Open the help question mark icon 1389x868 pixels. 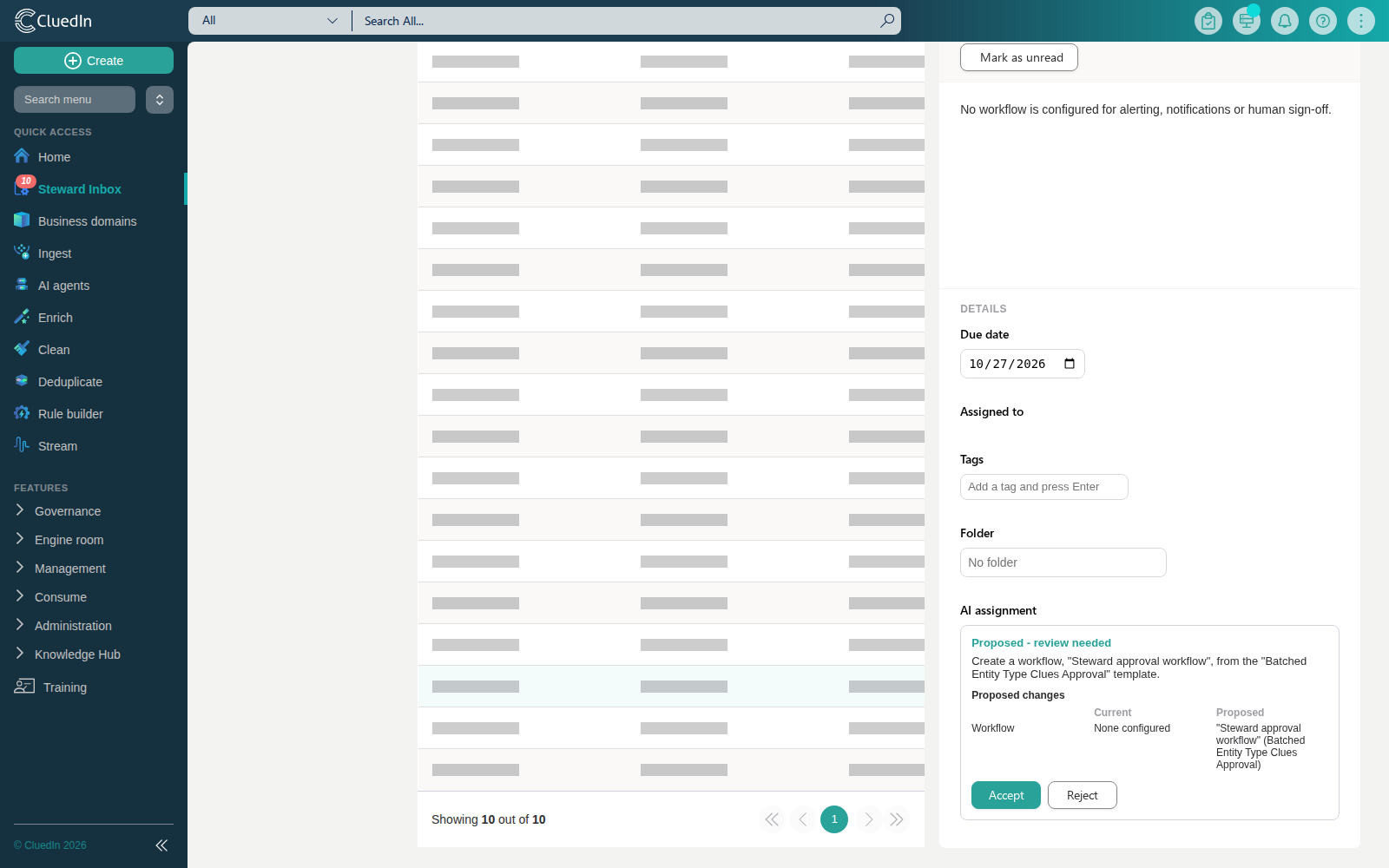point(1323,21)
